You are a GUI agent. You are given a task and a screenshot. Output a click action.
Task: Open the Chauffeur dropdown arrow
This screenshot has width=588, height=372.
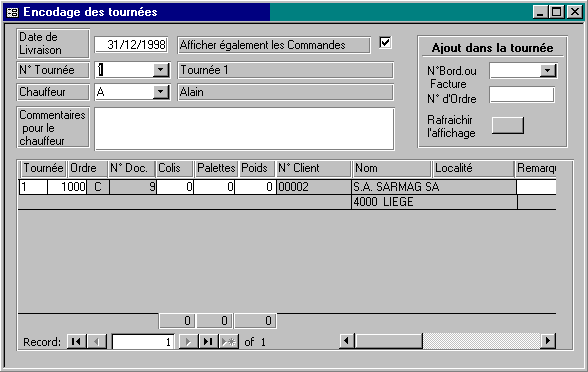(x=160, y=92)
